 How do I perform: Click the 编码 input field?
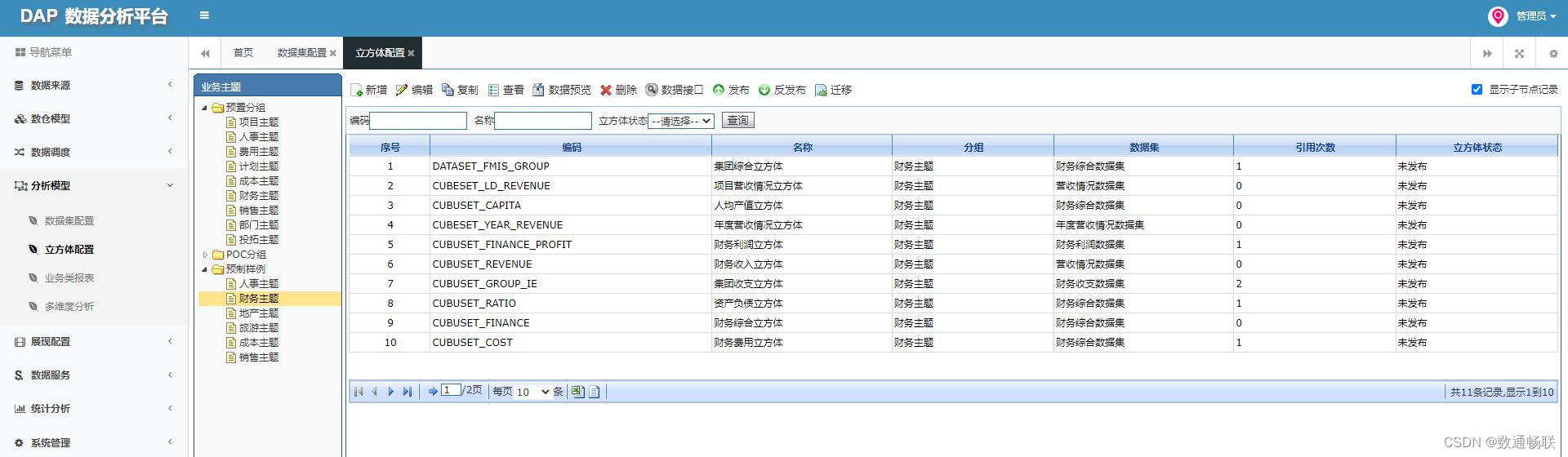(x=418, y=121)
